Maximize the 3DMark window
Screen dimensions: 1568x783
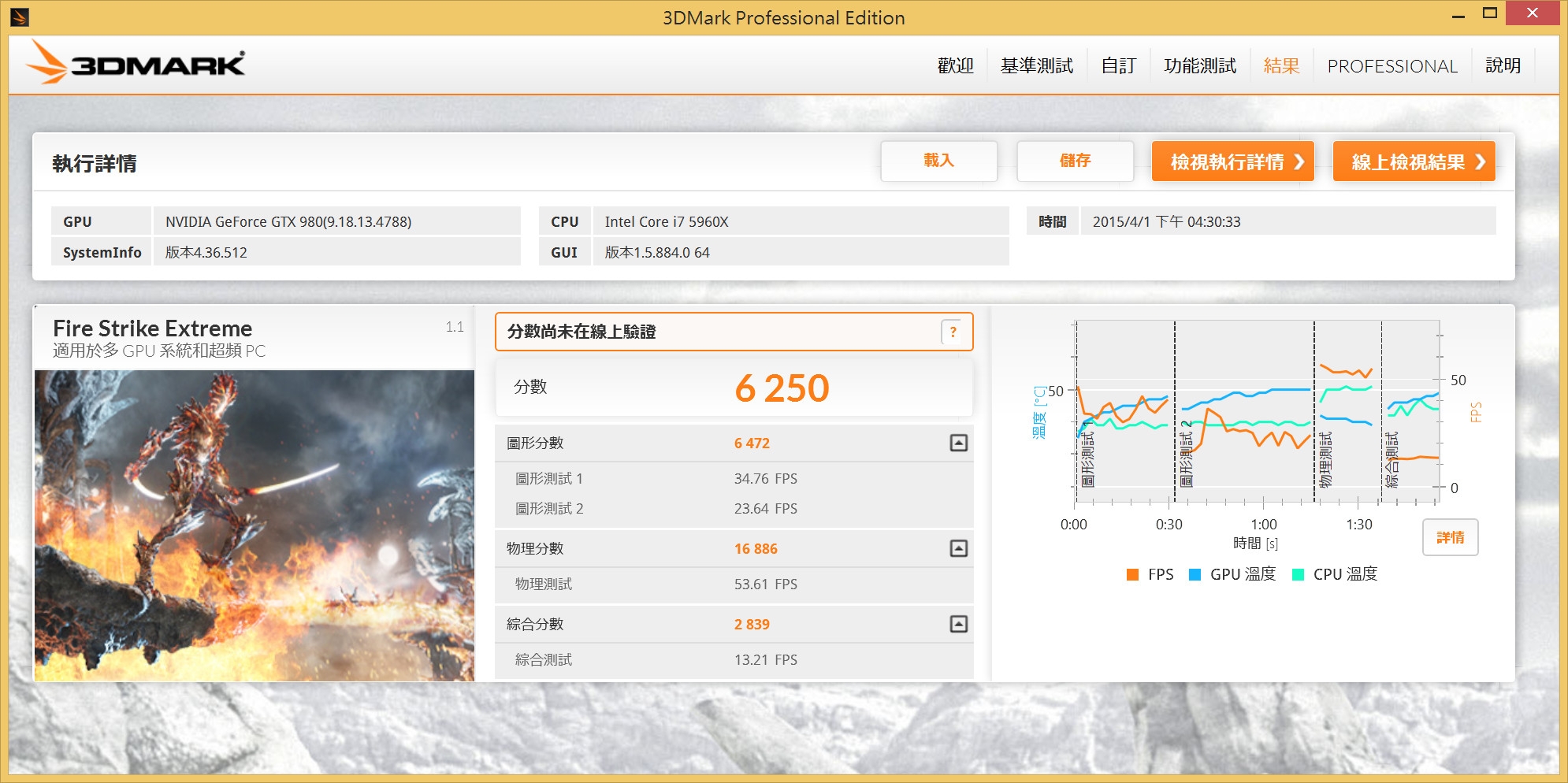[x=1489, y=13]
